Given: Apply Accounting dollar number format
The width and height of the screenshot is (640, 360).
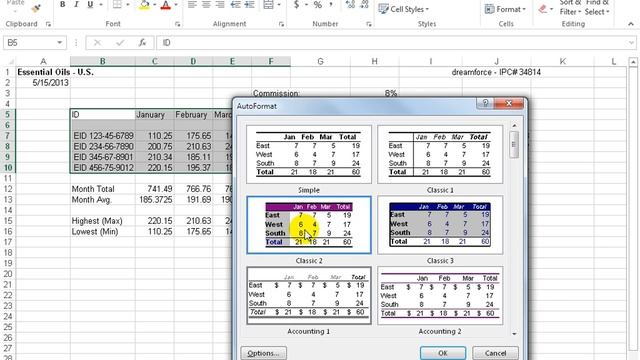Looking at the screenshot, I should tap(297, 4).
